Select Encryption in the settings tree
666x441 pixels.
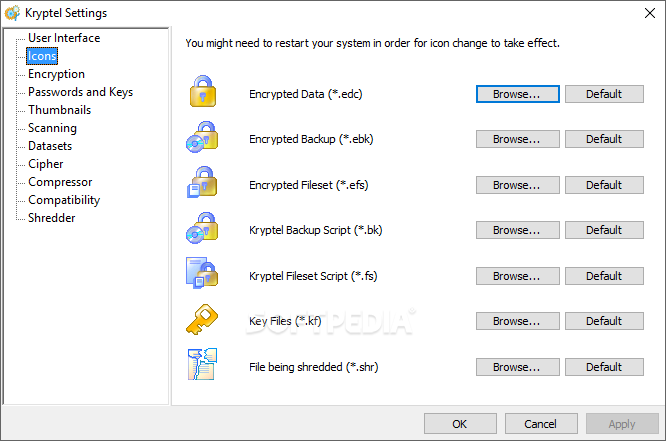click(x=56, y=74)
